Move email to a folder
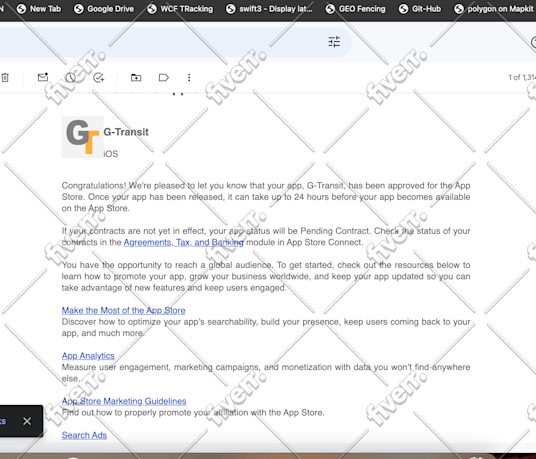 (x=136, y=78)
